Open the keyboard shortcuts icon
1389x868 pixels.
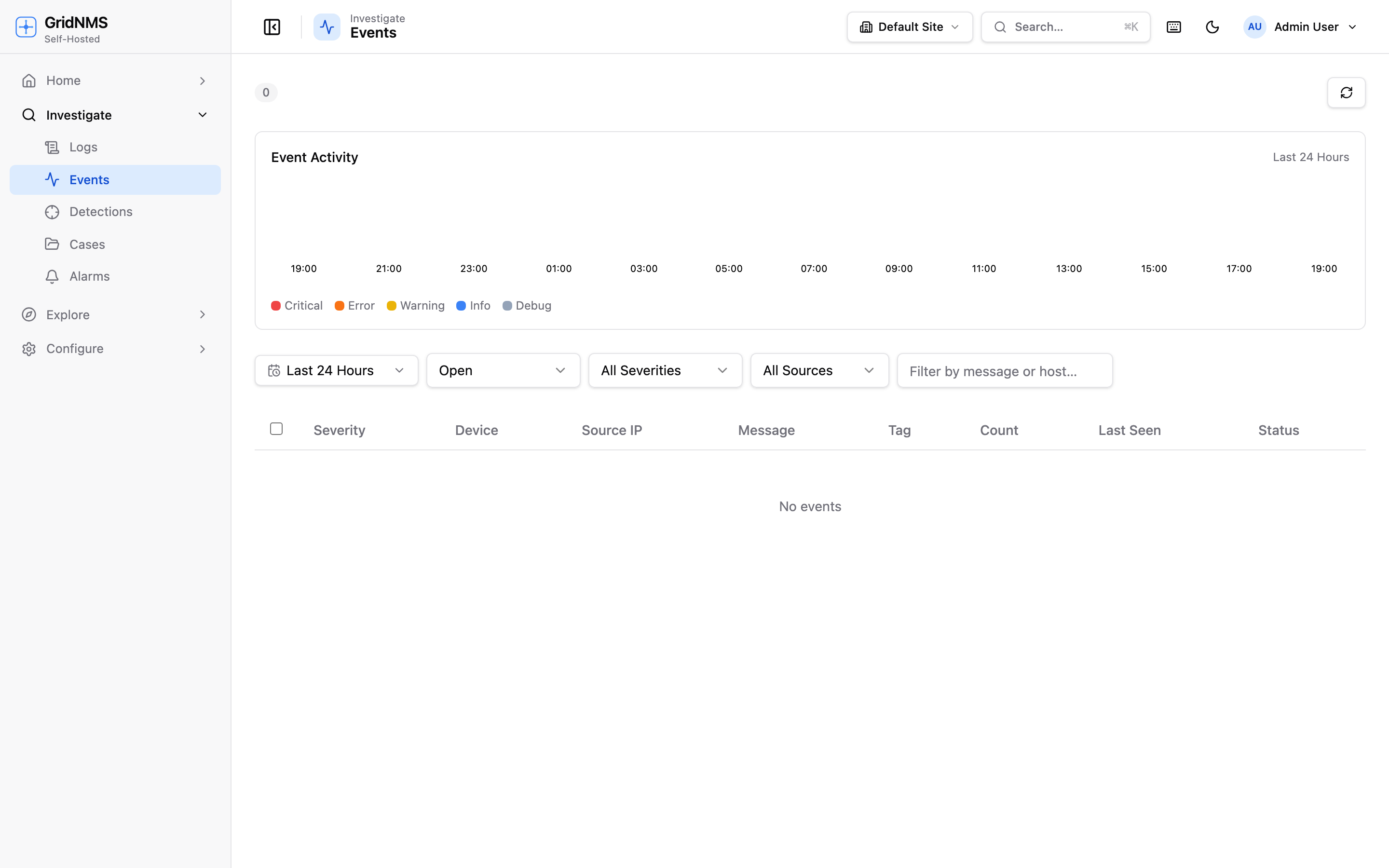(1174, 27)
